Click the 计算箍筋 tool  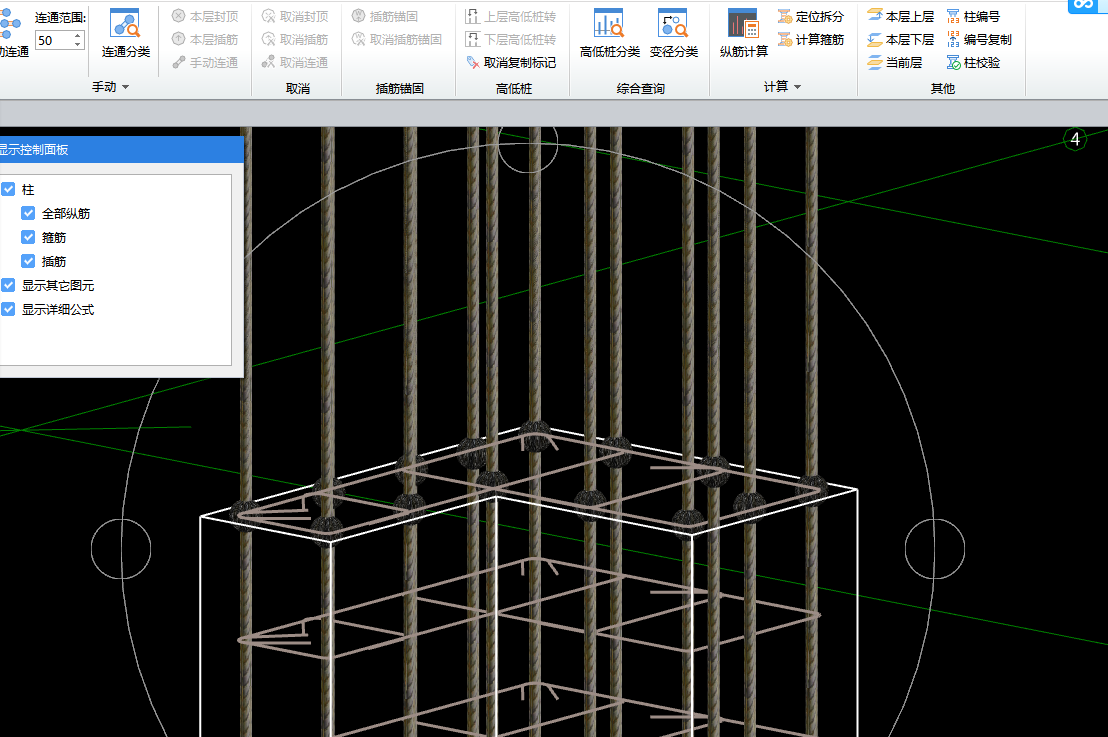(x=811, y=39)
